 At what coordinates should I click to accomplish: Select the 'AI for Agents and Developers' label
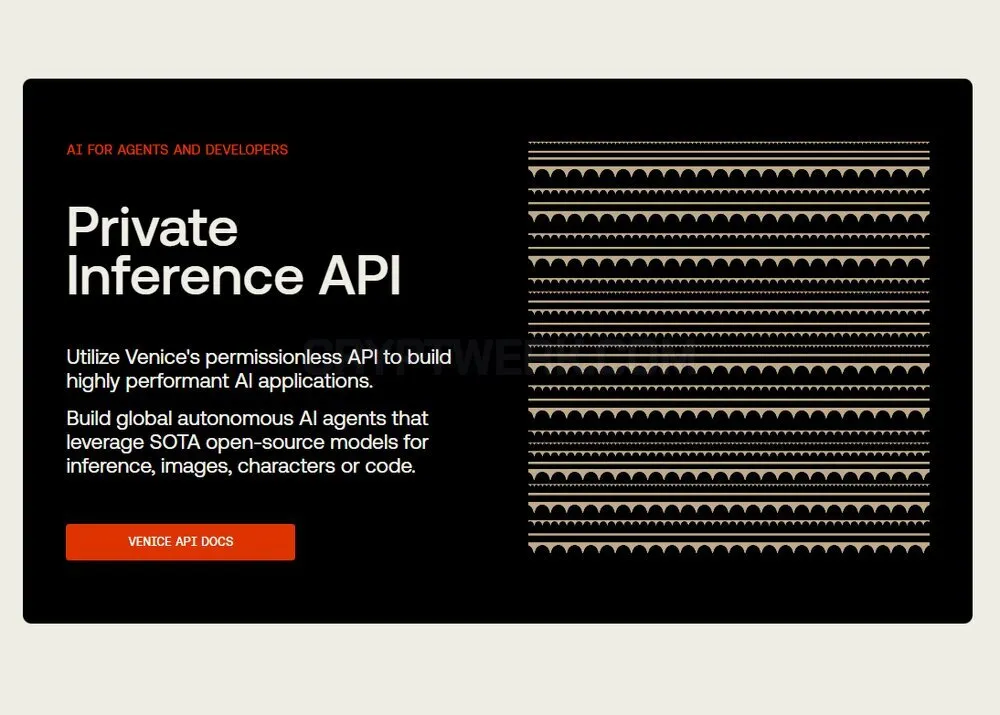177,150
